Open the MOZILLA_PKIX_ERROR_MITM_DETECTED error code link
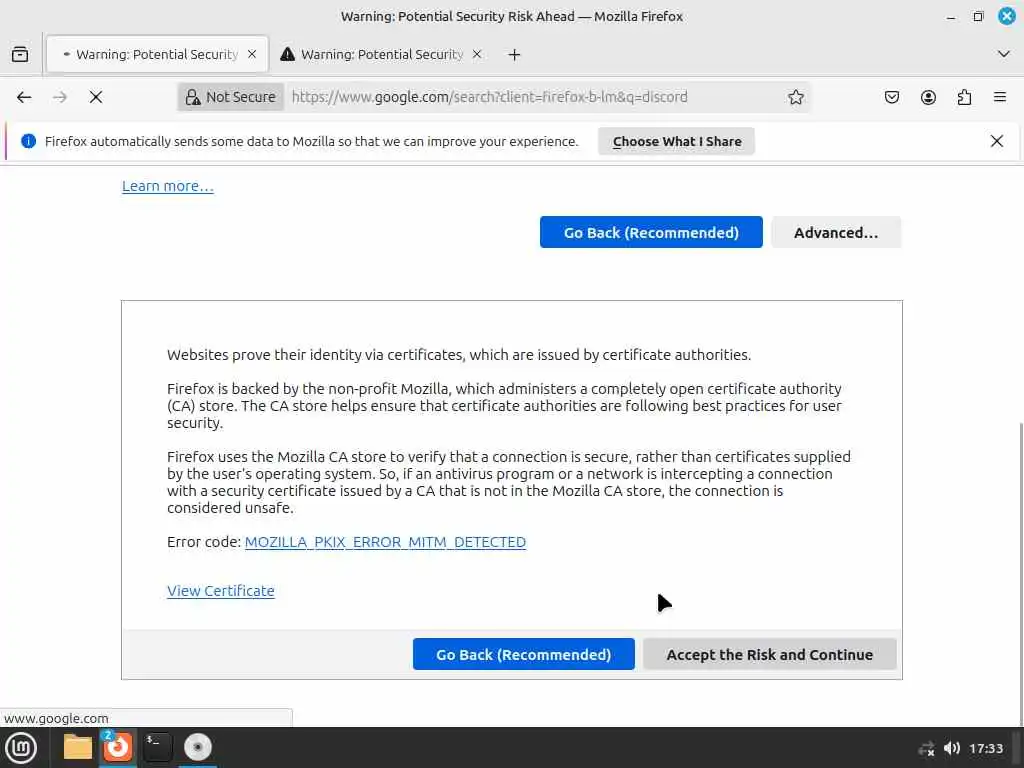 [x=385, y=542]
